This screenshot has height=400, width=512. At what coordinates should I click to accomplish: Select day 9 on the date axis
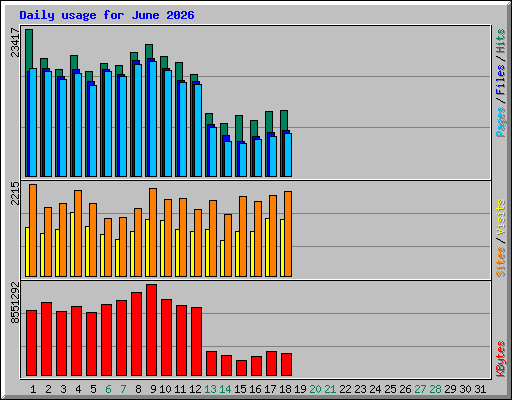pyautogui.click(x=153, y=389)
